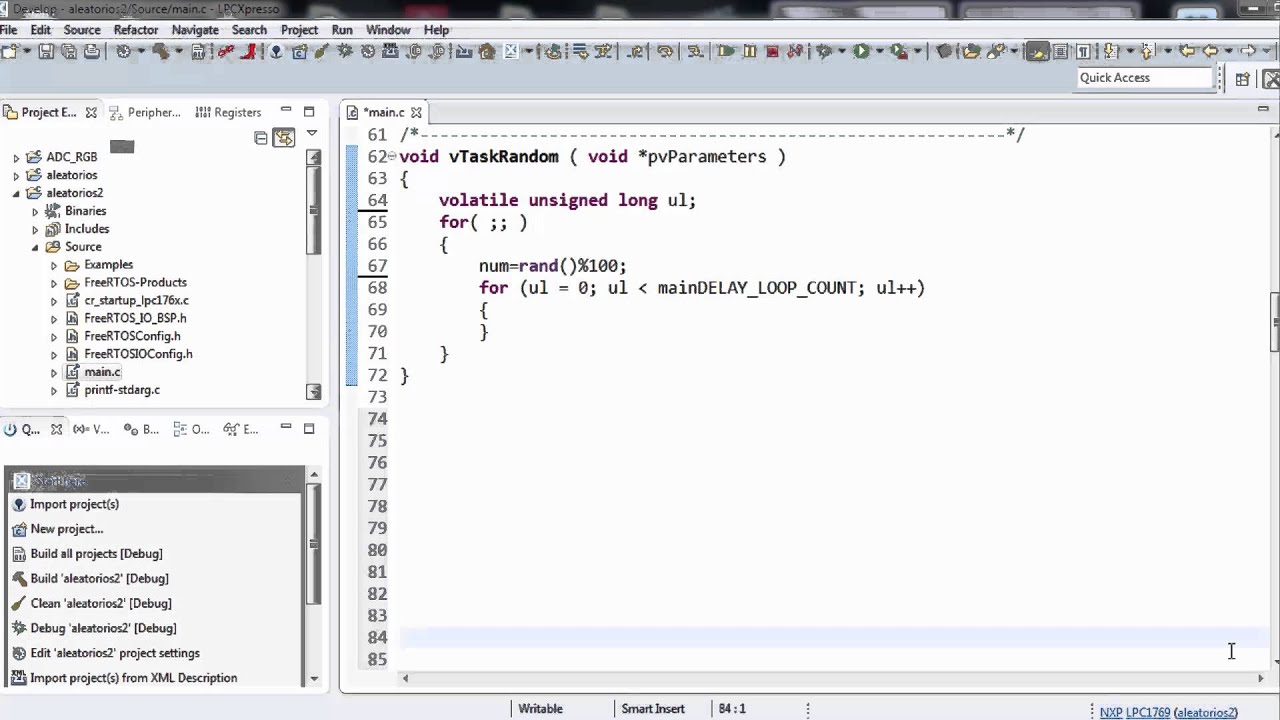Click the green Resume debug icon
The image size is (1280, 720).
[x=726, y=51]
